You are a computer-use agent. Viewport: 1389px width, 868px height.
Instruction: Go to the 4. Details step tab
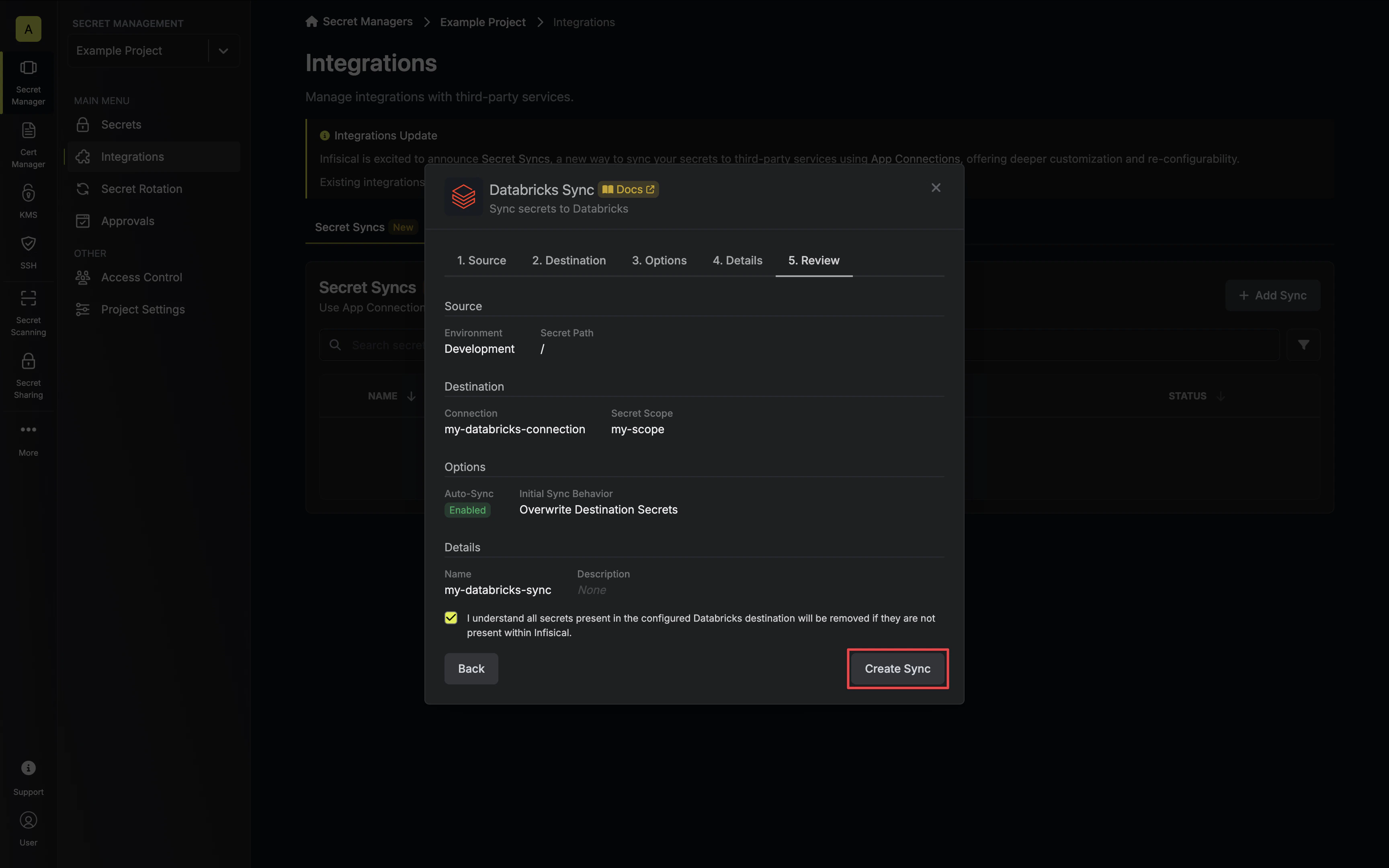click(x=737, y=261)
